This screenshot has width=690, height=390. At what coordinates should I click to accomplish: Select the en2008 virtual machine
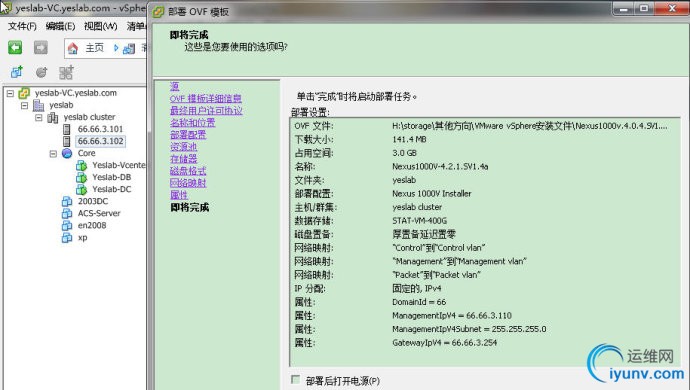pos(92,225)
